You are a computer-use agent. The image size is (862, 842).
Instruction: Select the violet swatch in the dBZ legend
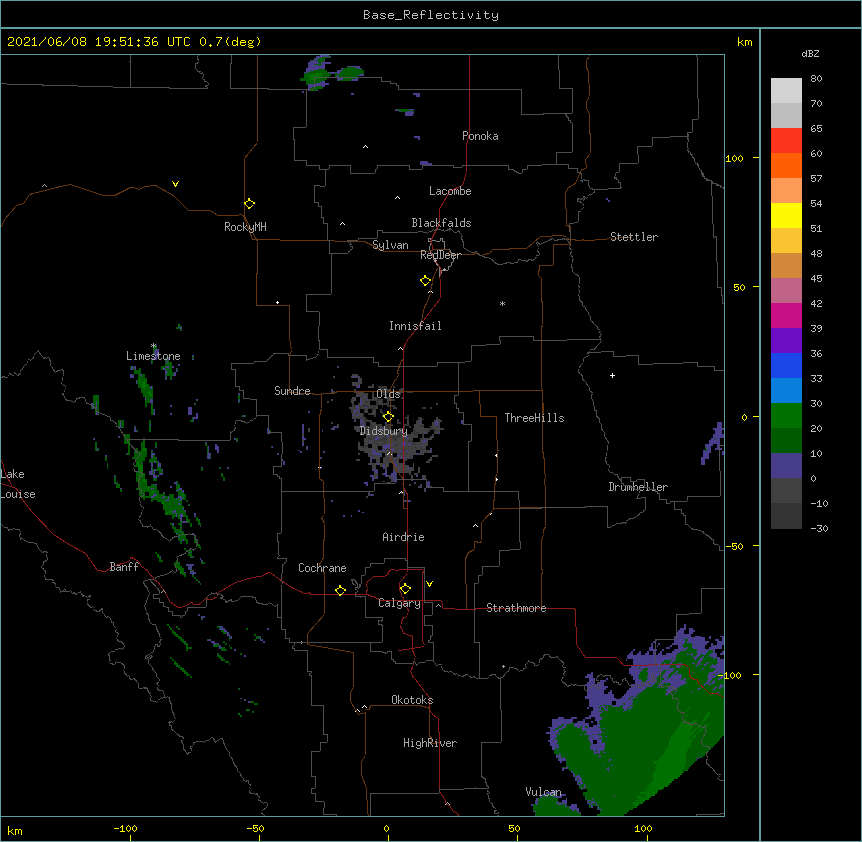786,341
